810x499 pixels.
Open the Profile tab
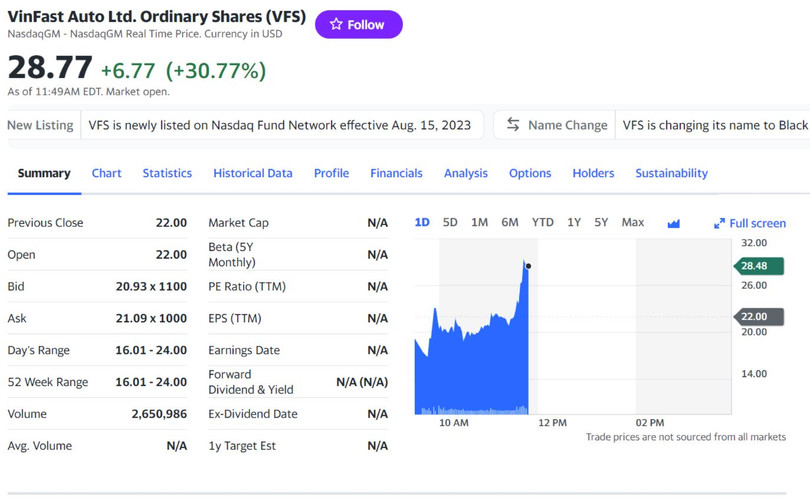tap(331, 173)
